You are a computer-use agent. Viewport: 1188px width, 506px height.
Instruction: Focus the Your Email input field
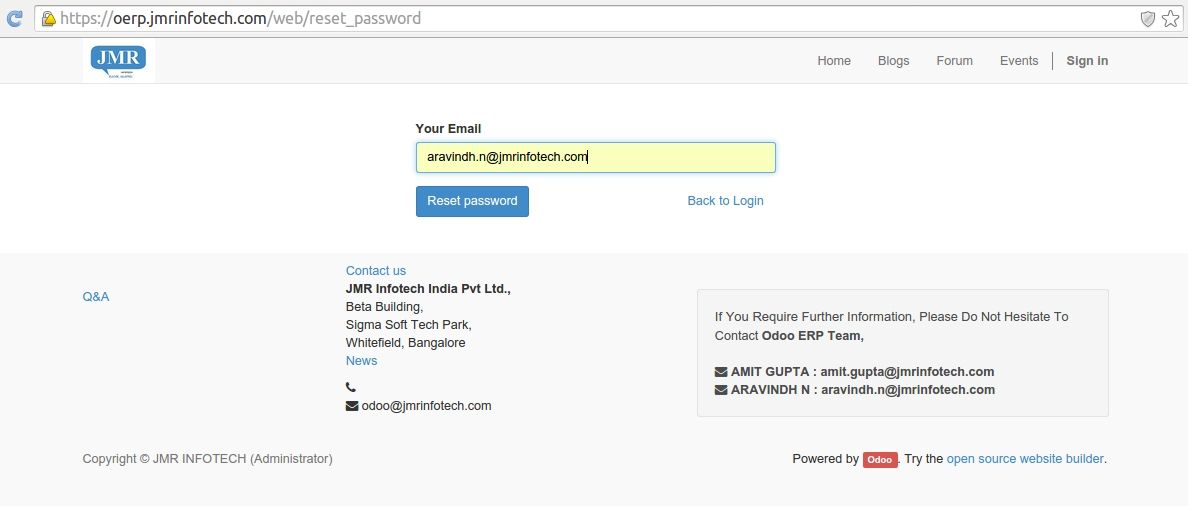point(596,158)
